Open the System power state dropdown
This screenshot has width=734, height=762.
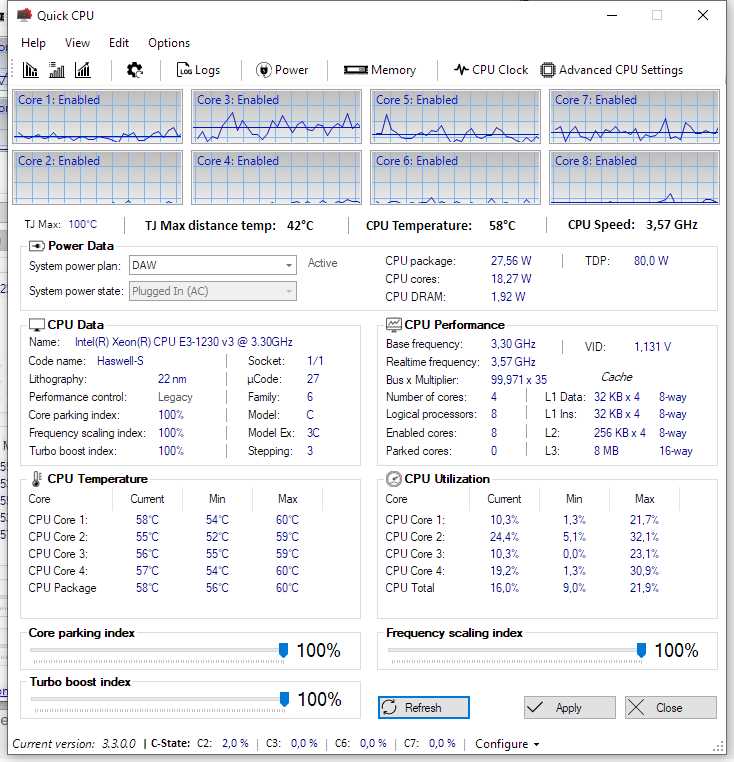click(212, 291)
